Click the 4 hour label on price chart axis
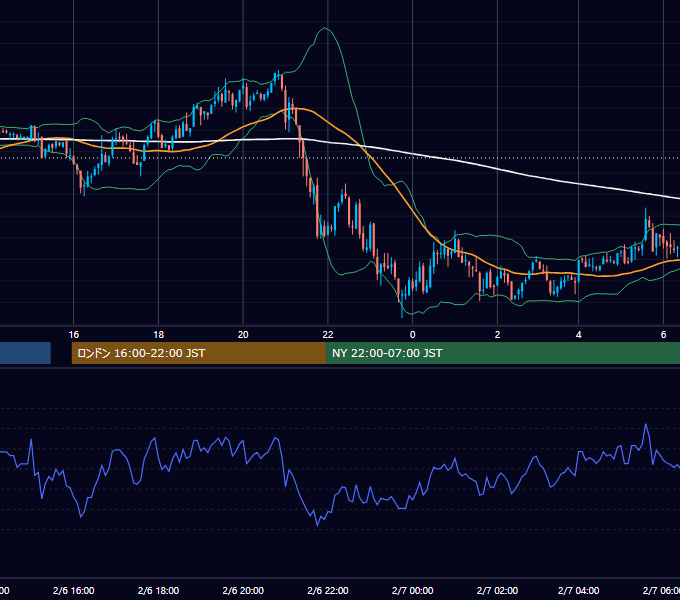This screenshot has width=680, height=600. (x=579, y=335)
